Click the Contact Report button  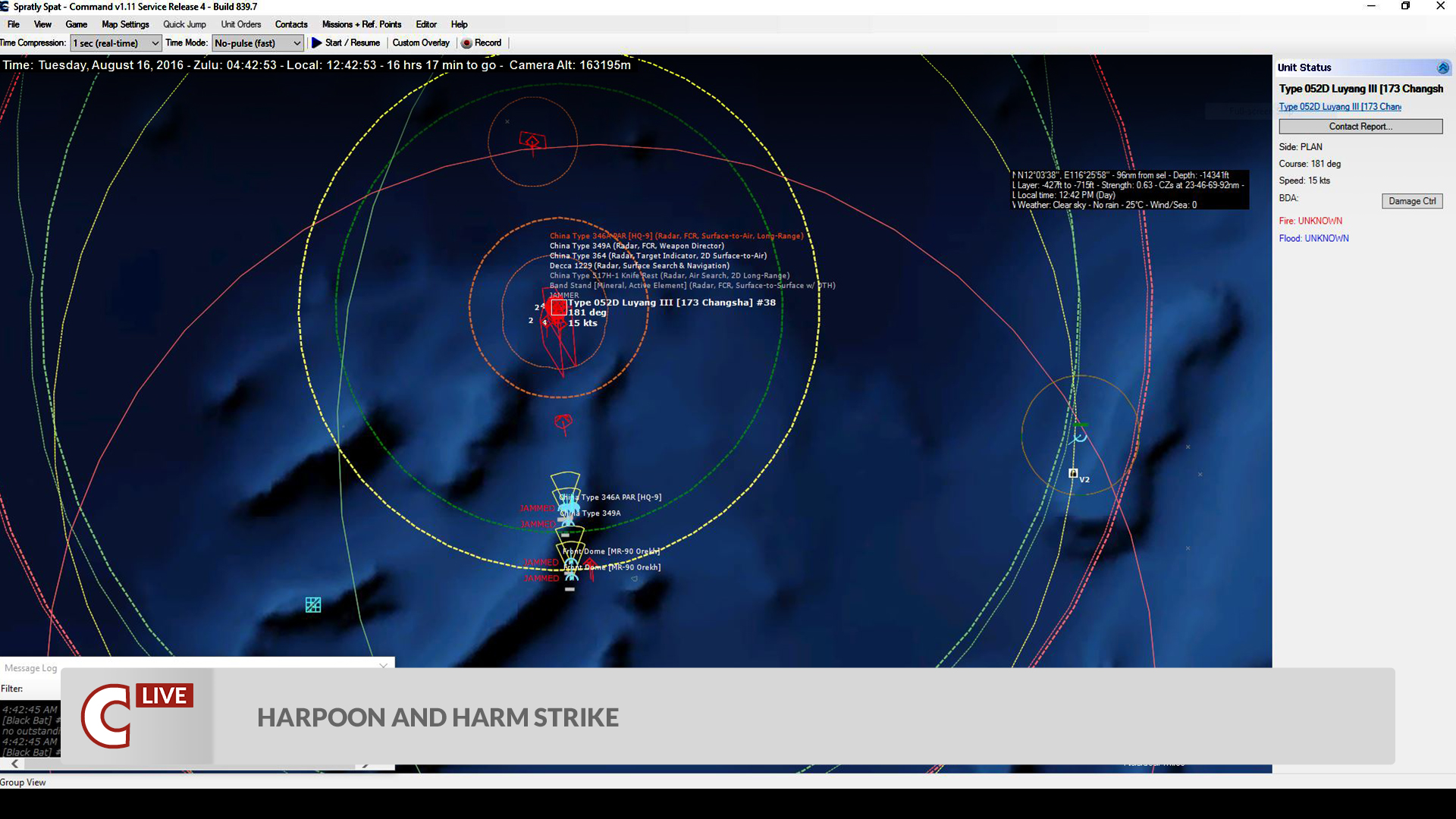point(1360,126)
